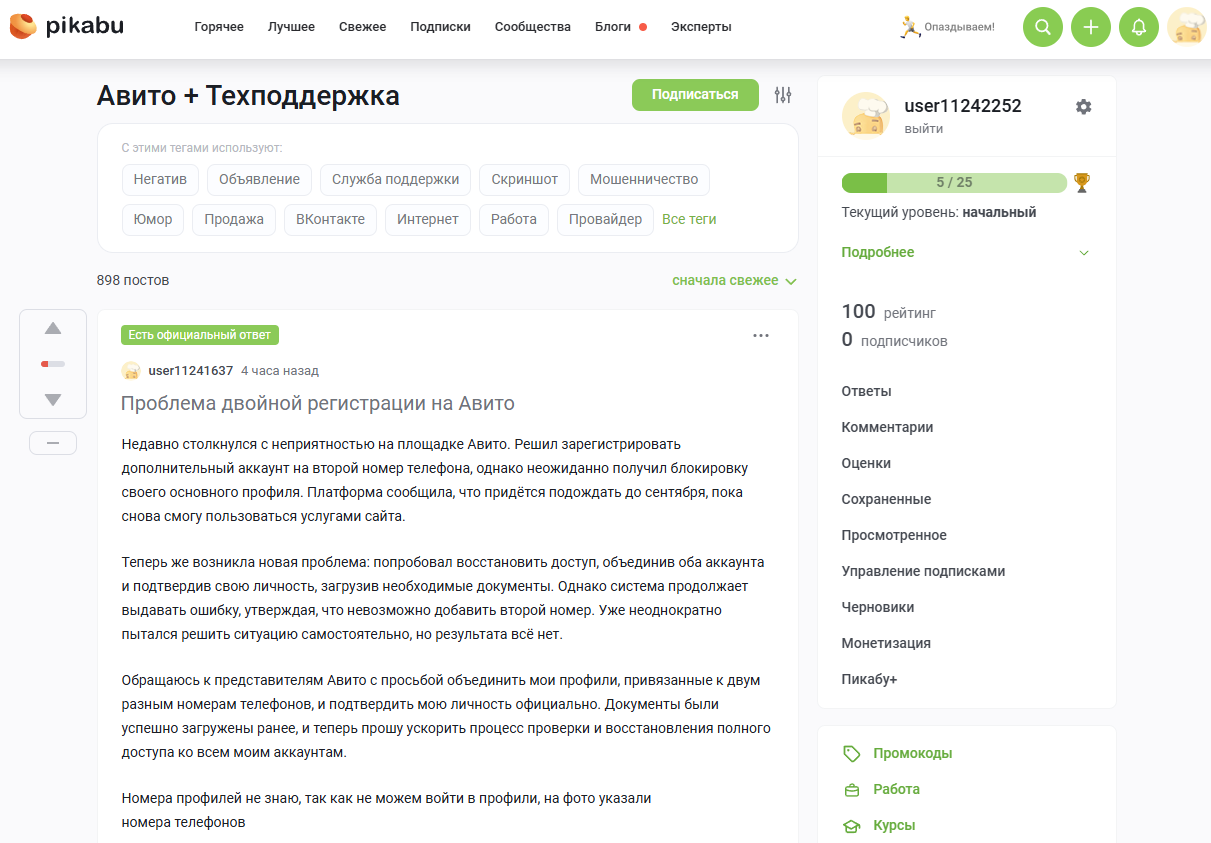Screen dimensions: 1211x843
Task: Go to the Горячее tab
Action: pos(219,27)
